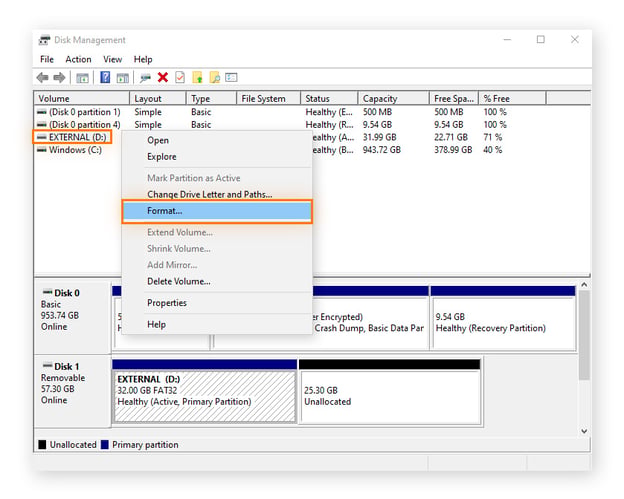Click the black Unallocated legend swatch
This screenshot has width=624, height=499.
pos(42,444)
